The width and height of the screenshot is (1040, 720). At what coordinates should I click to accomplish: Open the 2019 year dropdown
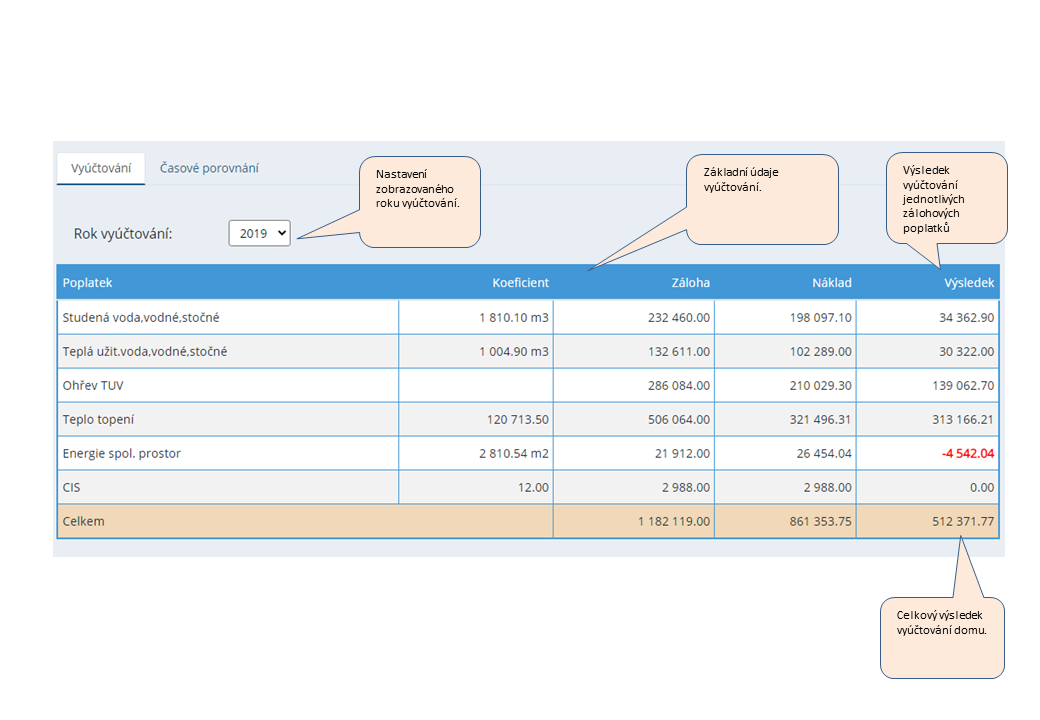(x=259, y=233)
